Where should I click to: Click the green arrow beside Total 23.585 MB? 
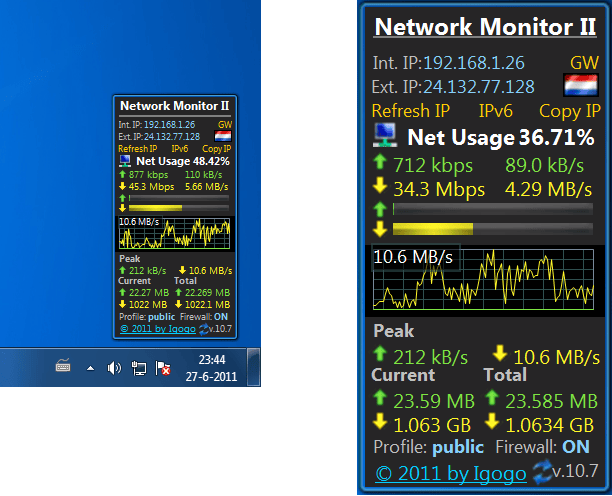[x=492, y=398]
